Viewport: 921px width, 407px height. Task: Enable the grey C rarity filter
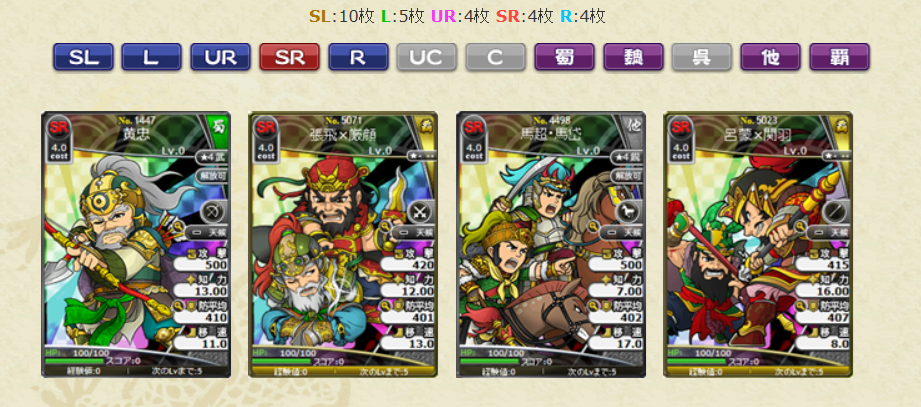click(x=496, y=57)
